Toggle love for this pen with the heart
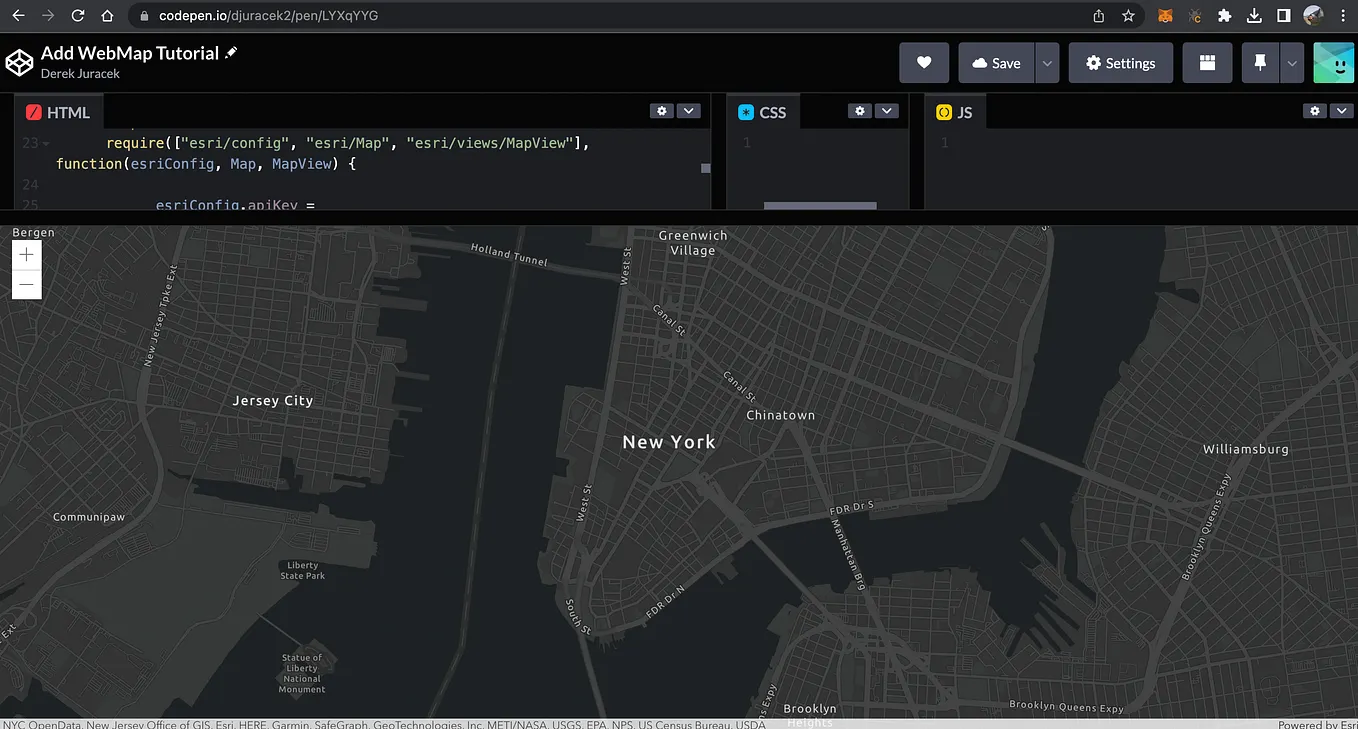Image resolution: width=1358 pixels, height=729 pixels. 923,62
